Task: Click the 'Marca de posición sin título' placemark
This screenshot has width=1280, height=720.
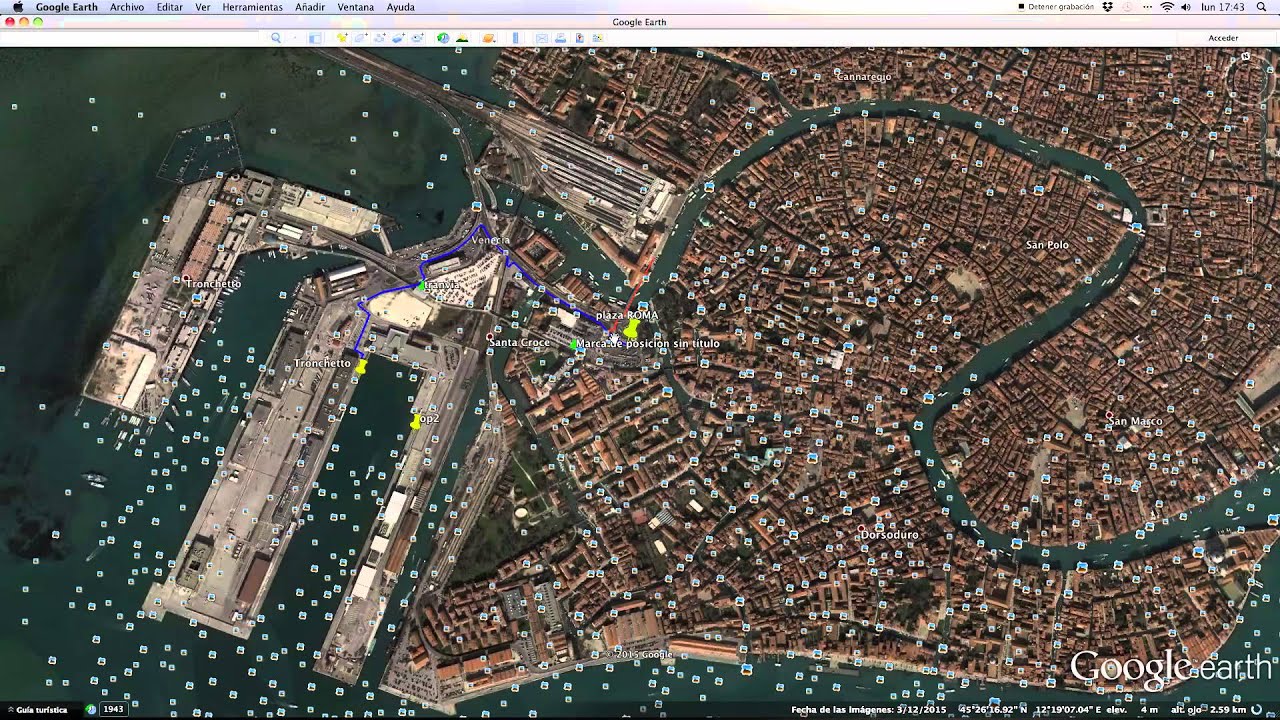Action: [649, 343]
